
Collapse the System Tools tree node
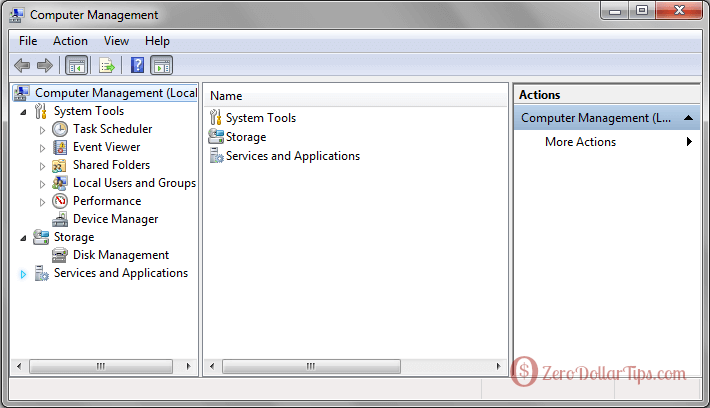(x=24, y=112)
